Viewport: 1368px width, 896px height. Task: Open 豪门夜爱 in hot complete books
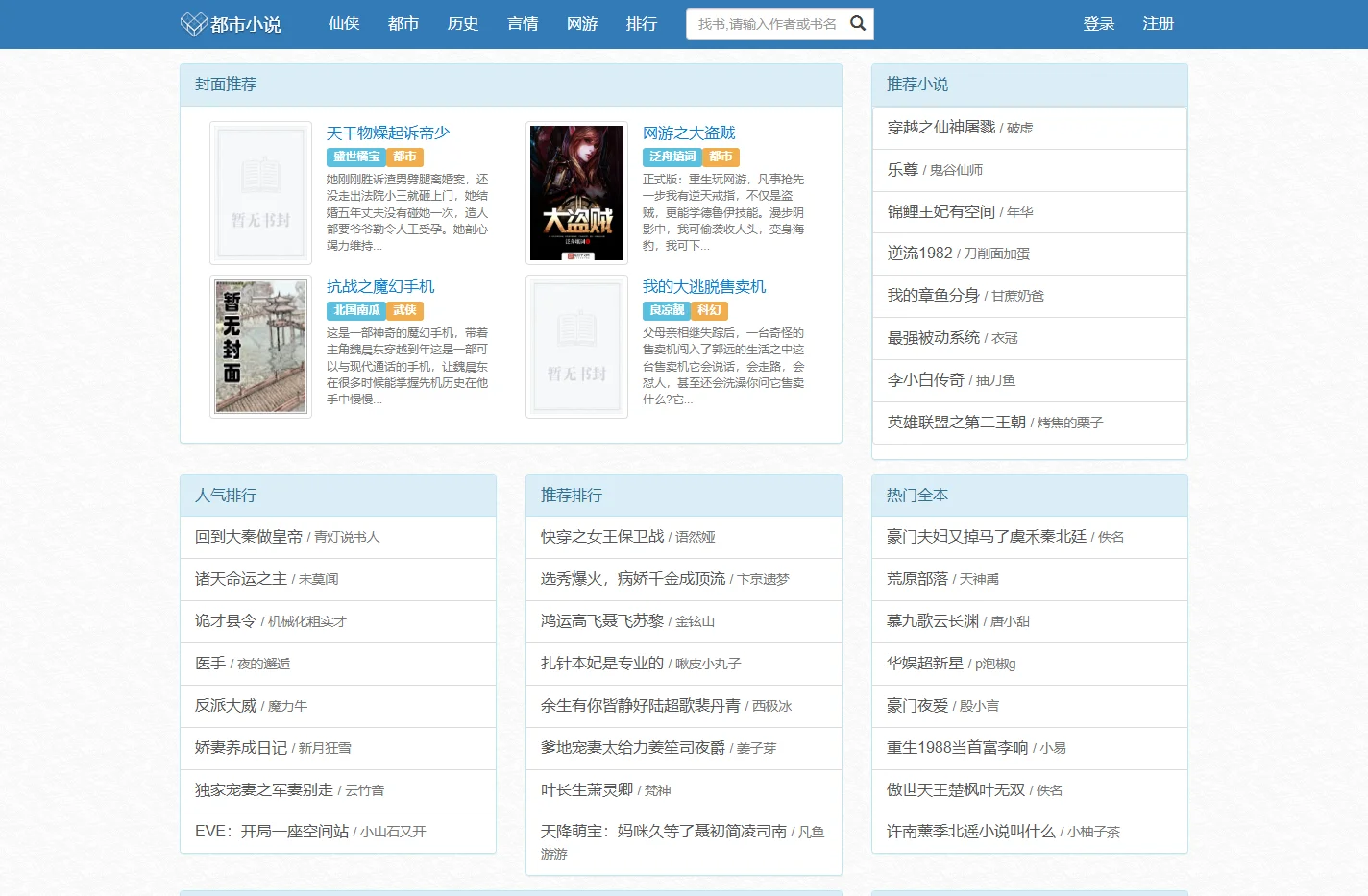(x=917, y=706)
